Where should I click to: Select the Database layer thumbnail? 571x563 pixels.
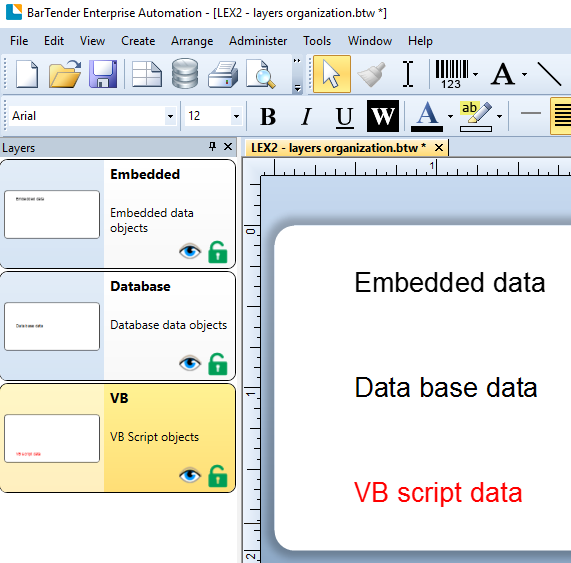click(52, 326)
